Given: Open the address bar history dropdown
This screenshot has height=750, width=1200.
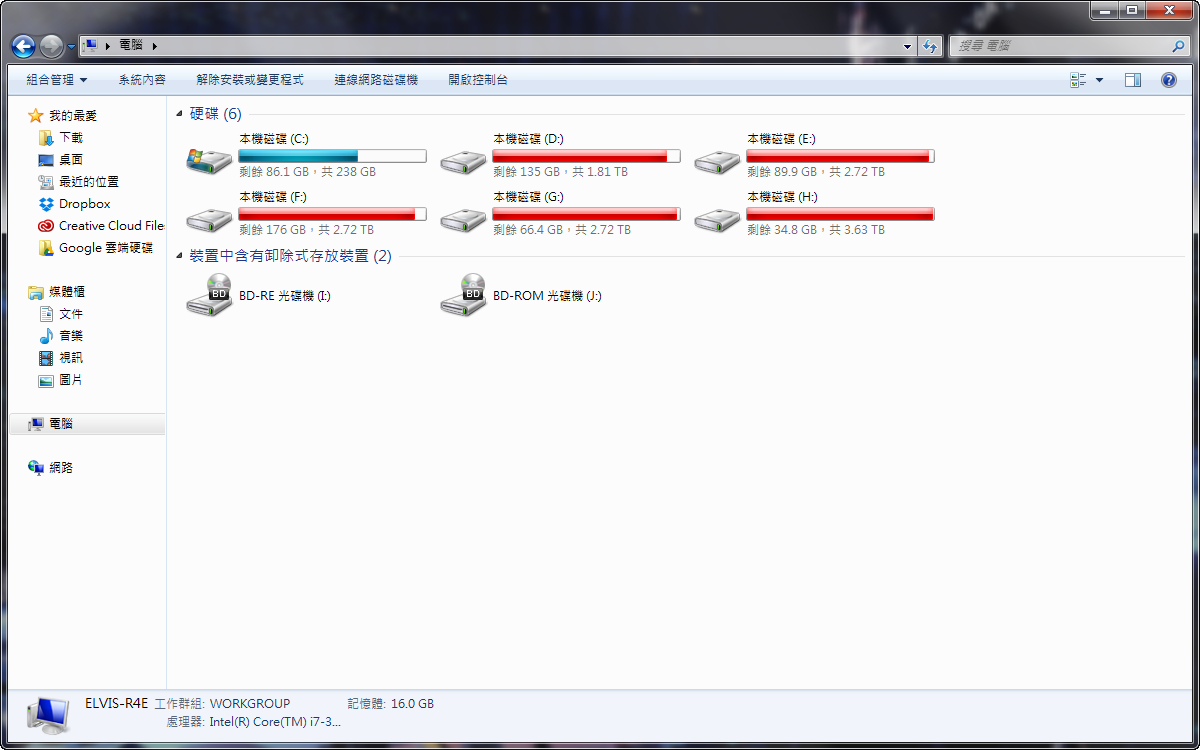Looking at the screenshot, I should [x=907, y=46].
